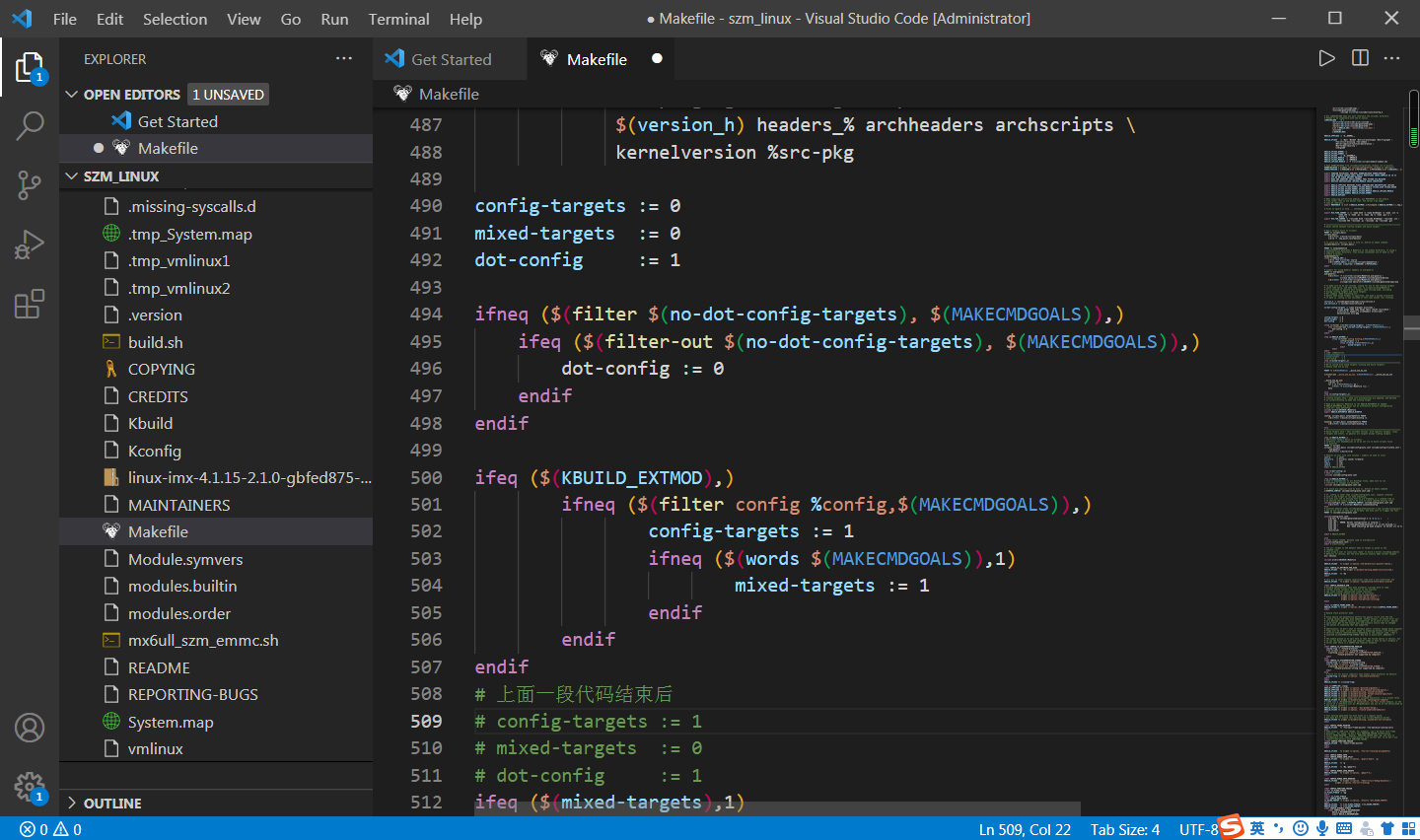Screen dimensions: 1420x840
Task: Click the code minimap overview
Action: coord(1362,460)
